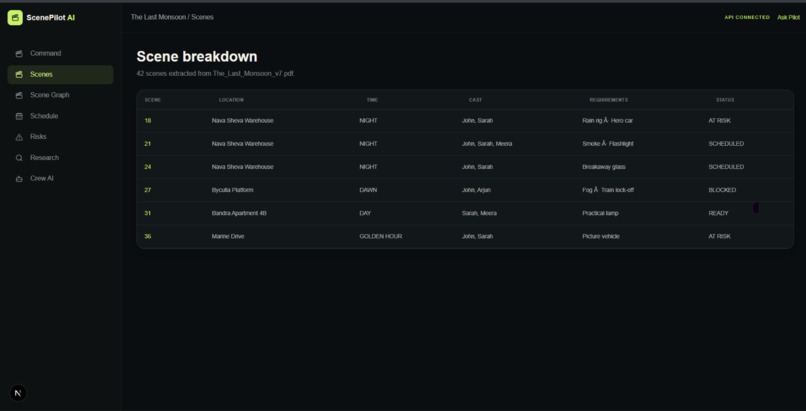
Task: Click the LOCATION column header
Action: [x=231, y=100]
